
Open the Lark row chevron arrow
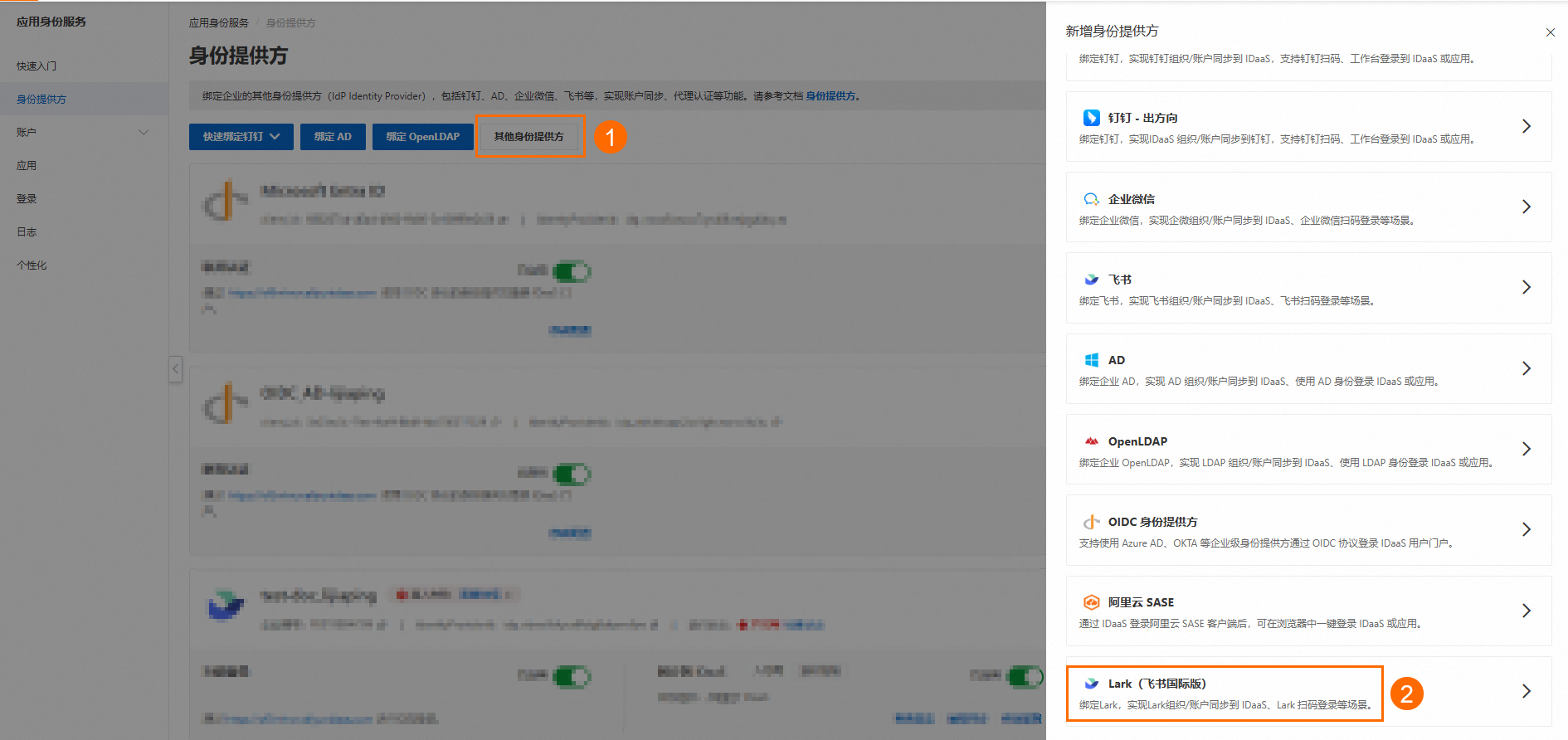[x=1526, y=691]
